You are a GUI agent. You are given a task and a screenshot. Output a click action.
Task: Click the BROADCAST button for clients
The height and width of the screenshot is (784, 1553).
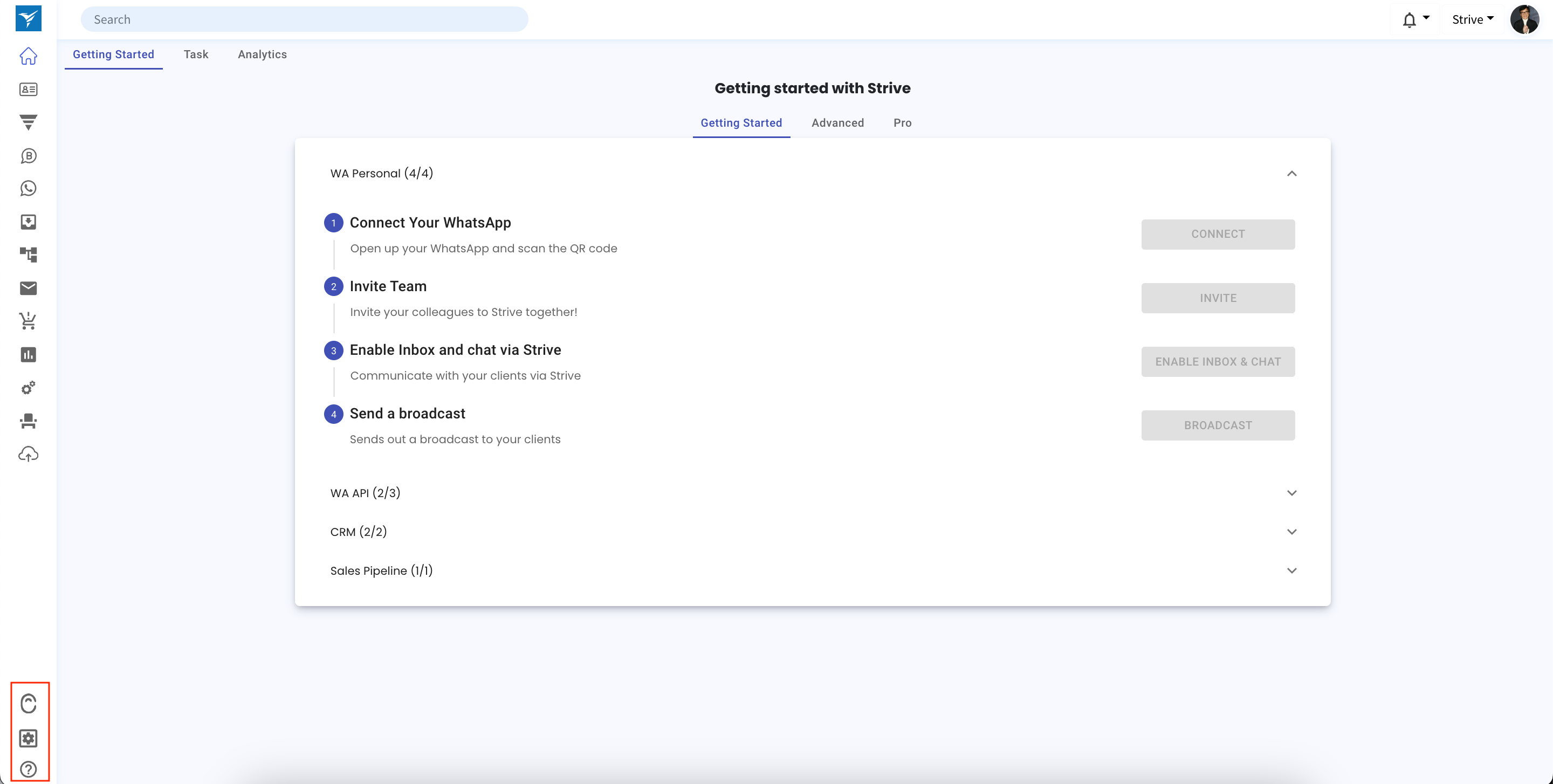[x=1217, y=425]
